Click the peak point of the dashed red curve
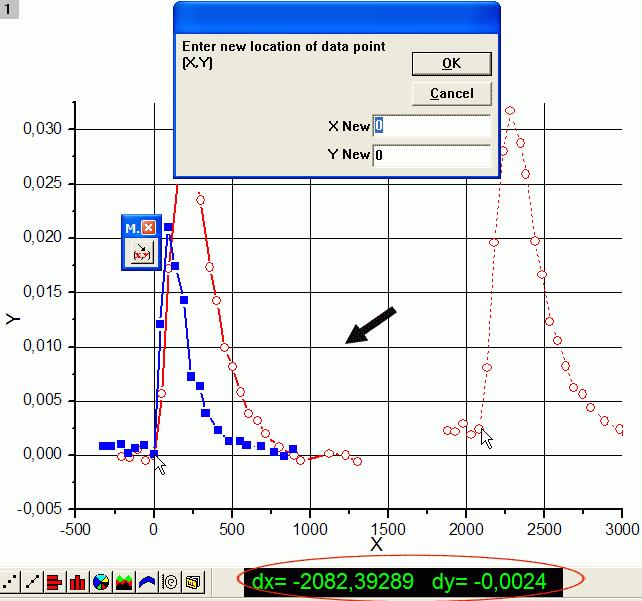The width and height of the screenshot is (642, 601). (510, 111)
